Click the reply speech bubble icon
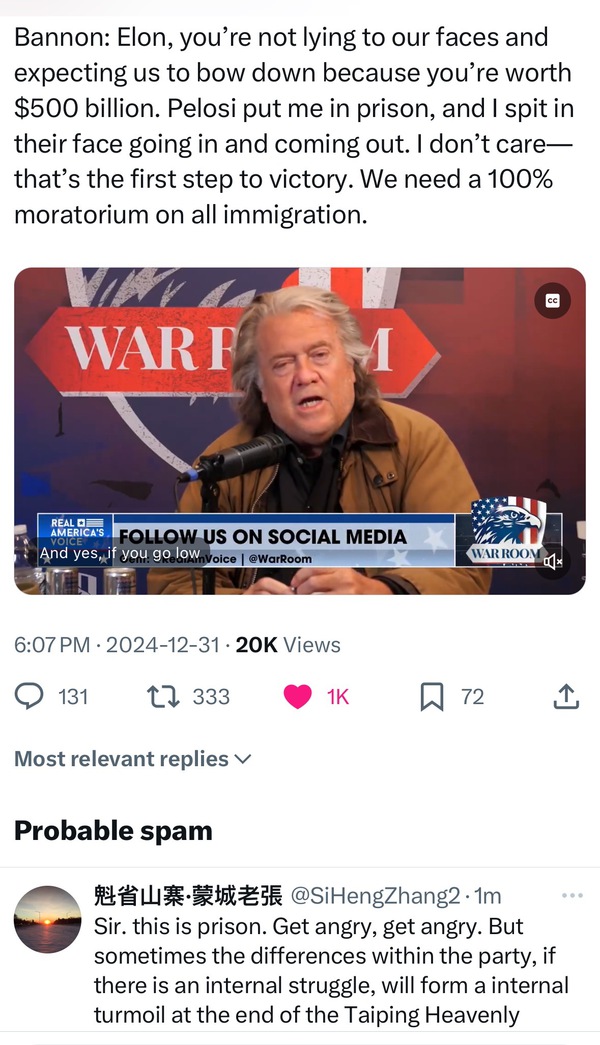Image resolution: width=600 pixels, height=1045 pixels. click(31, 696)
